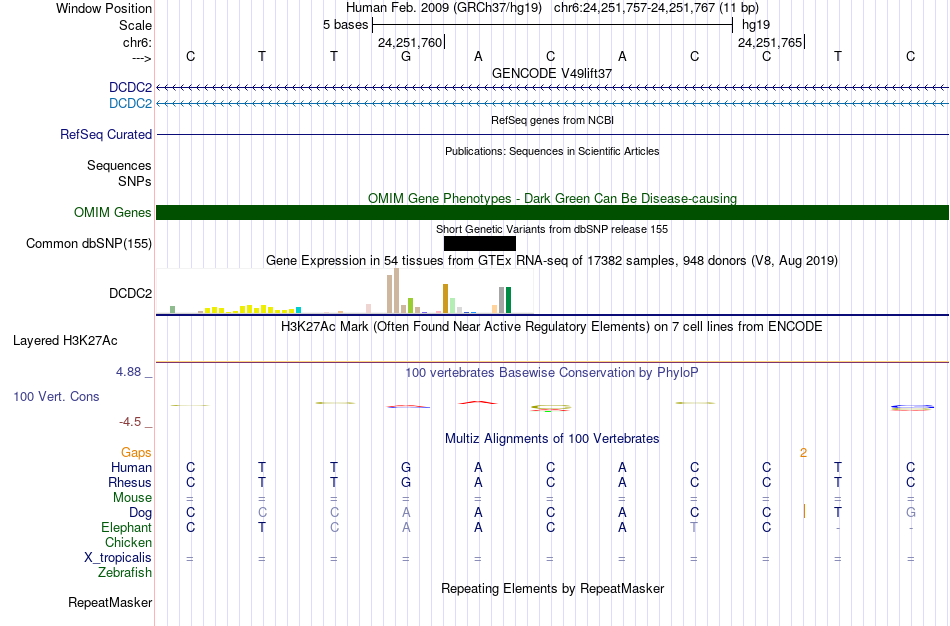Click the -4.5 PhyloP lower scale value
950x626 pixels.
click(x=130, y=422)
